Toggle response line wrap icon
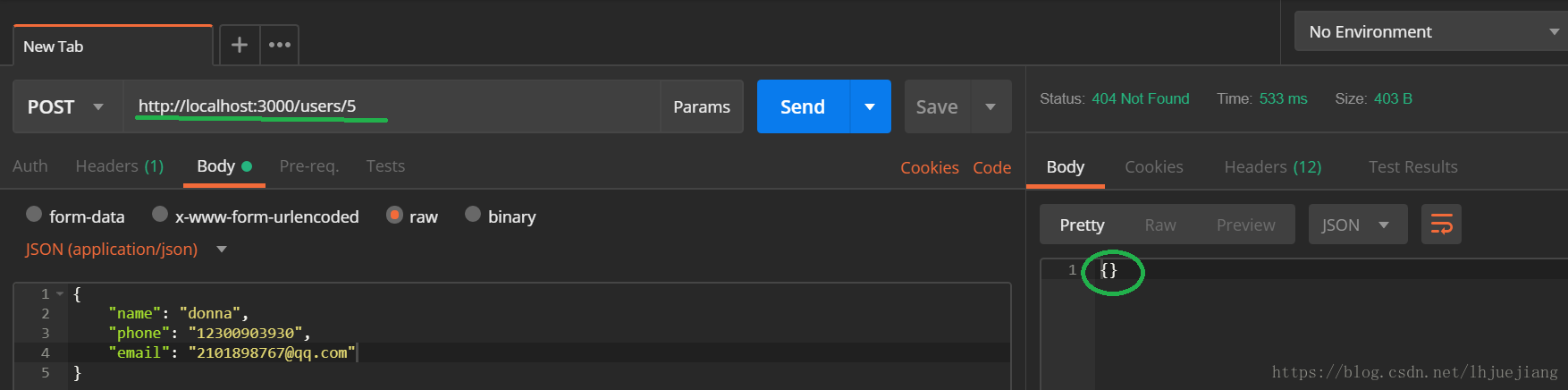1568x390 pixels. coord(1441,225)
